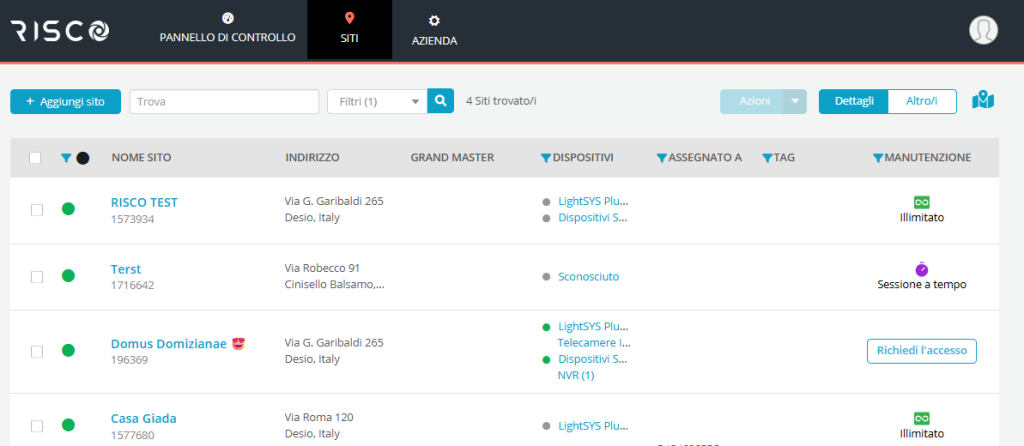Open the map view icon
Viewport: 1024px width, 446px height.
pyautogui.click(x=983, y=101)
